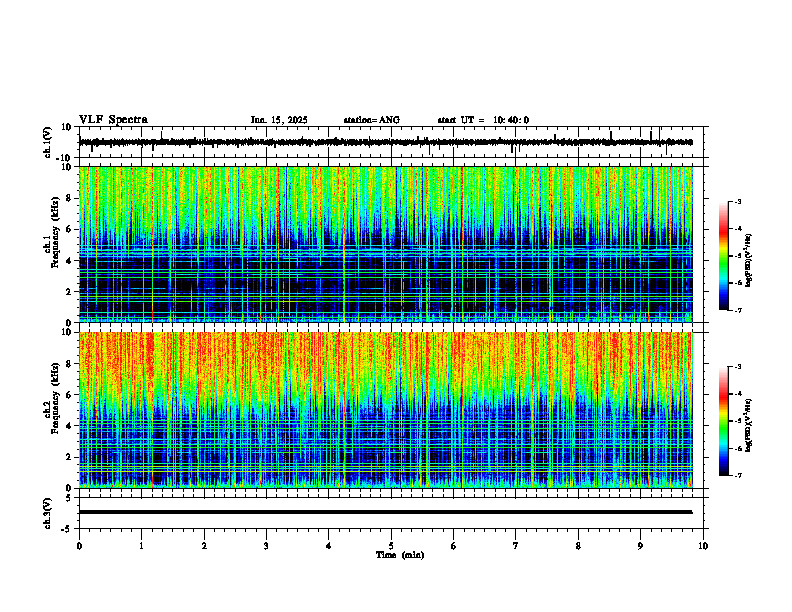Click the "ch.3(V)" axis label
This screenshot has height=612, width=792.
[x=48, y=513]
